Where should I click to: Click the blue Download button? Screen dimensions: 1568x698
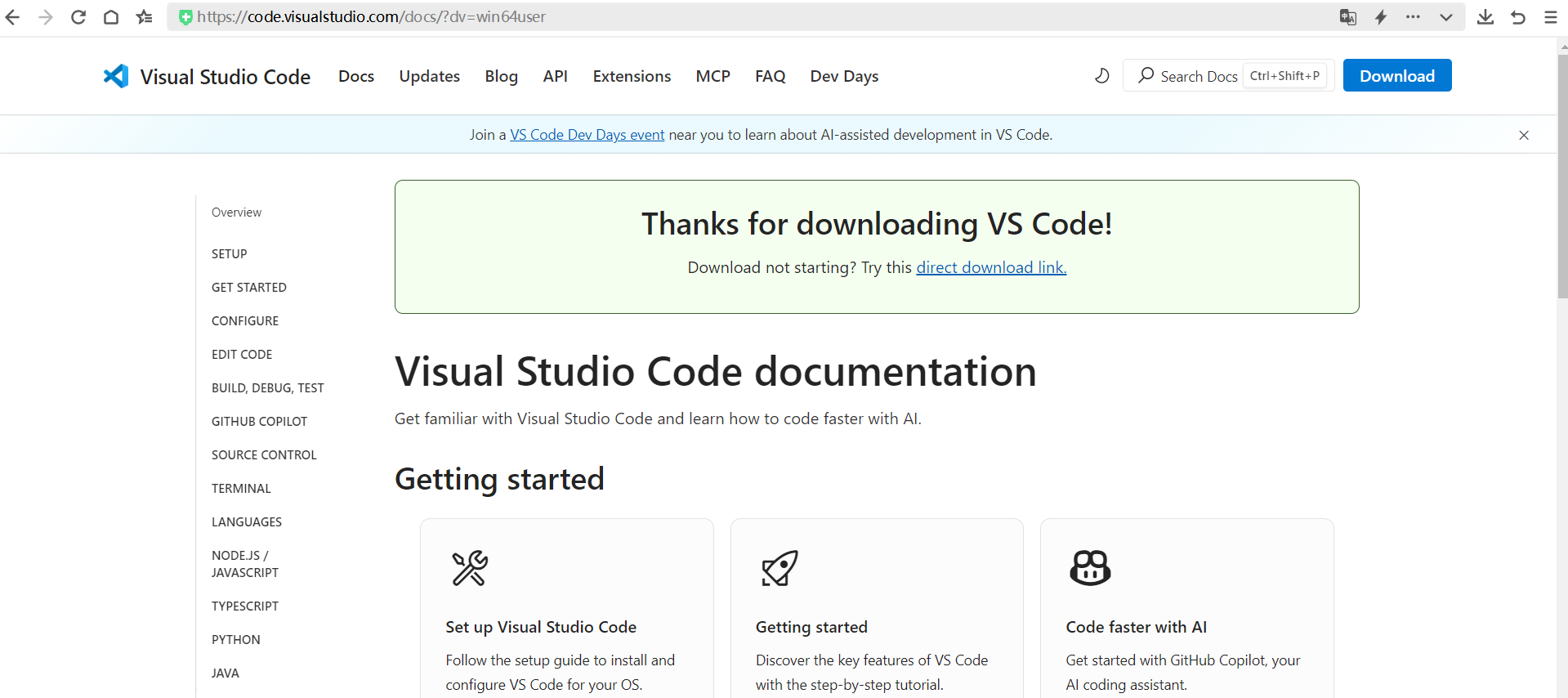pyautogui.click(x=1397, y=75)
